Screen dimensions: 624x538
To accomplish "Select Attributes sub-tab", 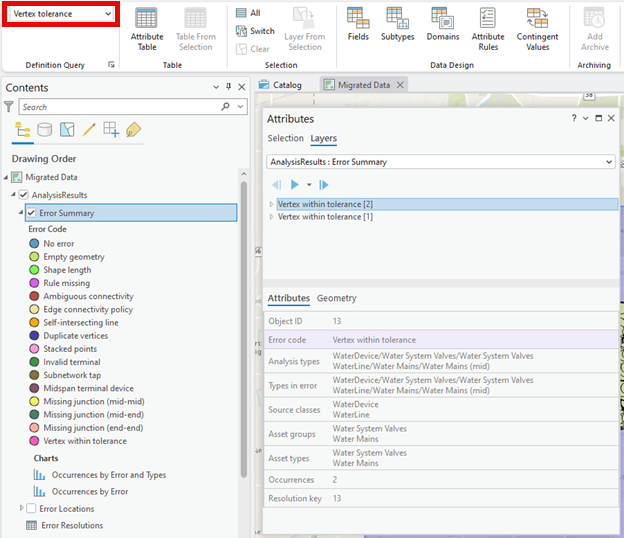I will coord(289,298).
